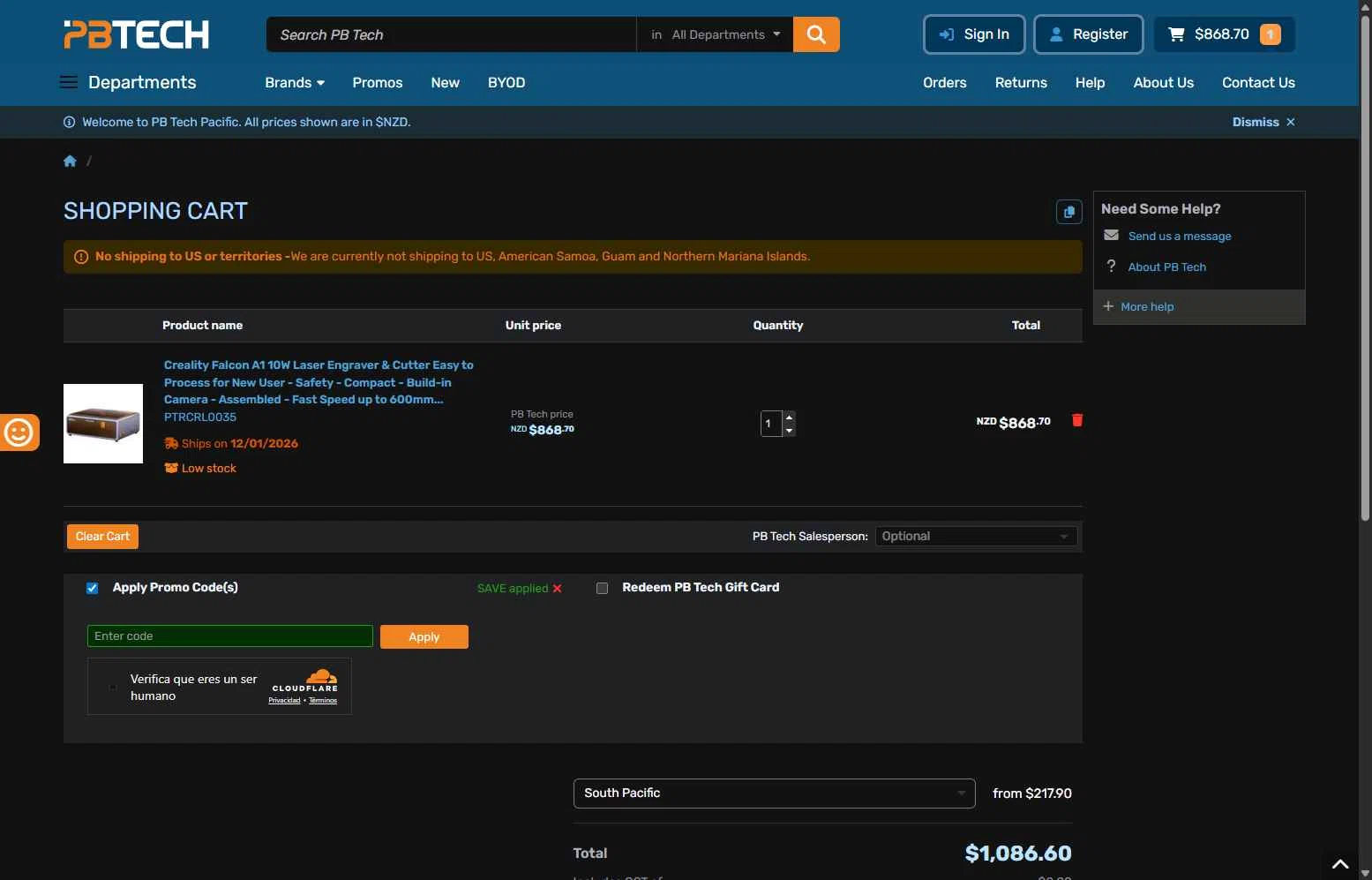Image resolution: width=1372 pixels, height=880 pixels.
Task: Go to Returns page
Action: (x=1021, y=82)
